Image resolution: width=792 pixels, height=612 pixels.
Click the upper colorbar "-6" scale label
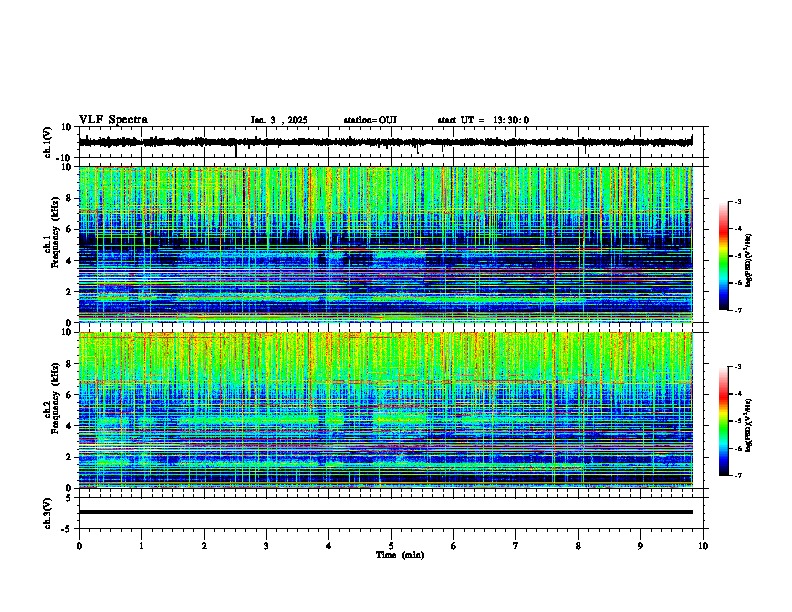737,283
